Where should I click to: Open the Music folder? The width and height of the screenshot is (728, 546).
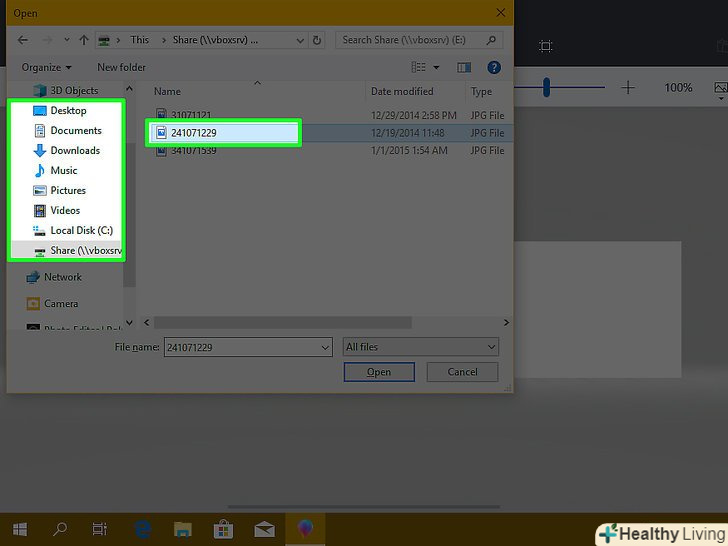click(x=55, y=170)
